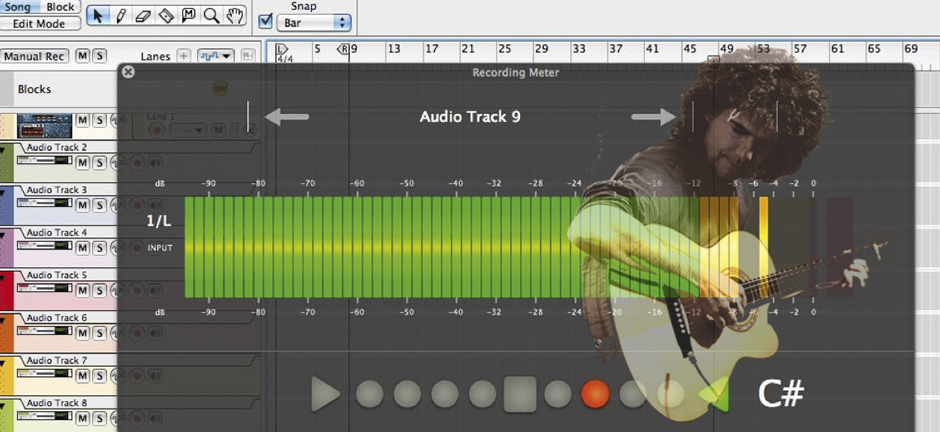Image resolution: width=940 pixels, height=432 pixels.
Task: Open the automation lane dropdown beside Lanes
Action: 215,56
